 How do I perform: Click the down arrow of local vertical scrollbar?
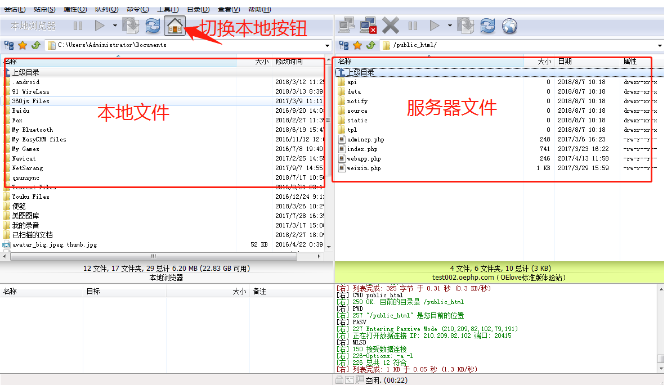point(328,246)
